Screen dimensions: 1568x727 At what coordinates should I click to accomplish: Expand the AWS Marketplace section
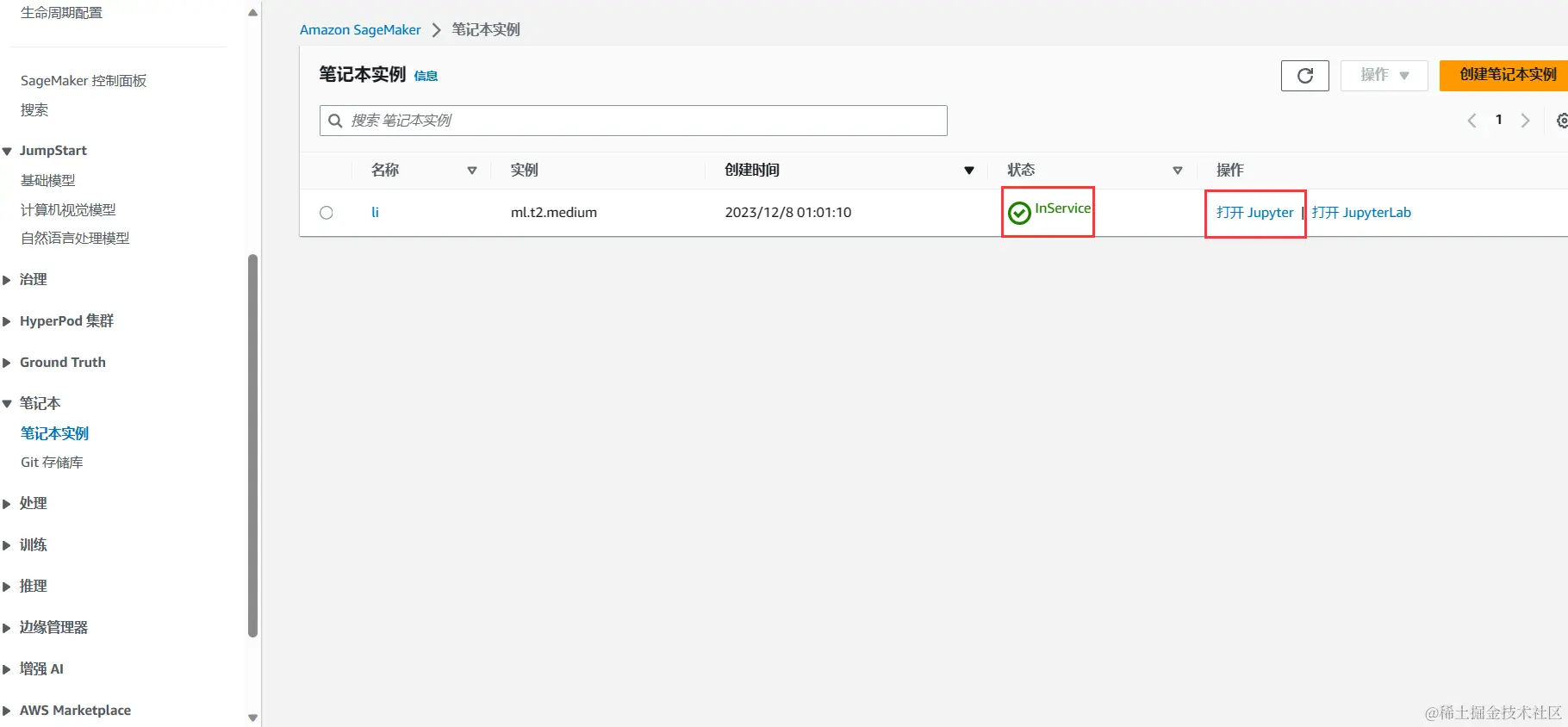pyautogui.click(x=7, y=711)
